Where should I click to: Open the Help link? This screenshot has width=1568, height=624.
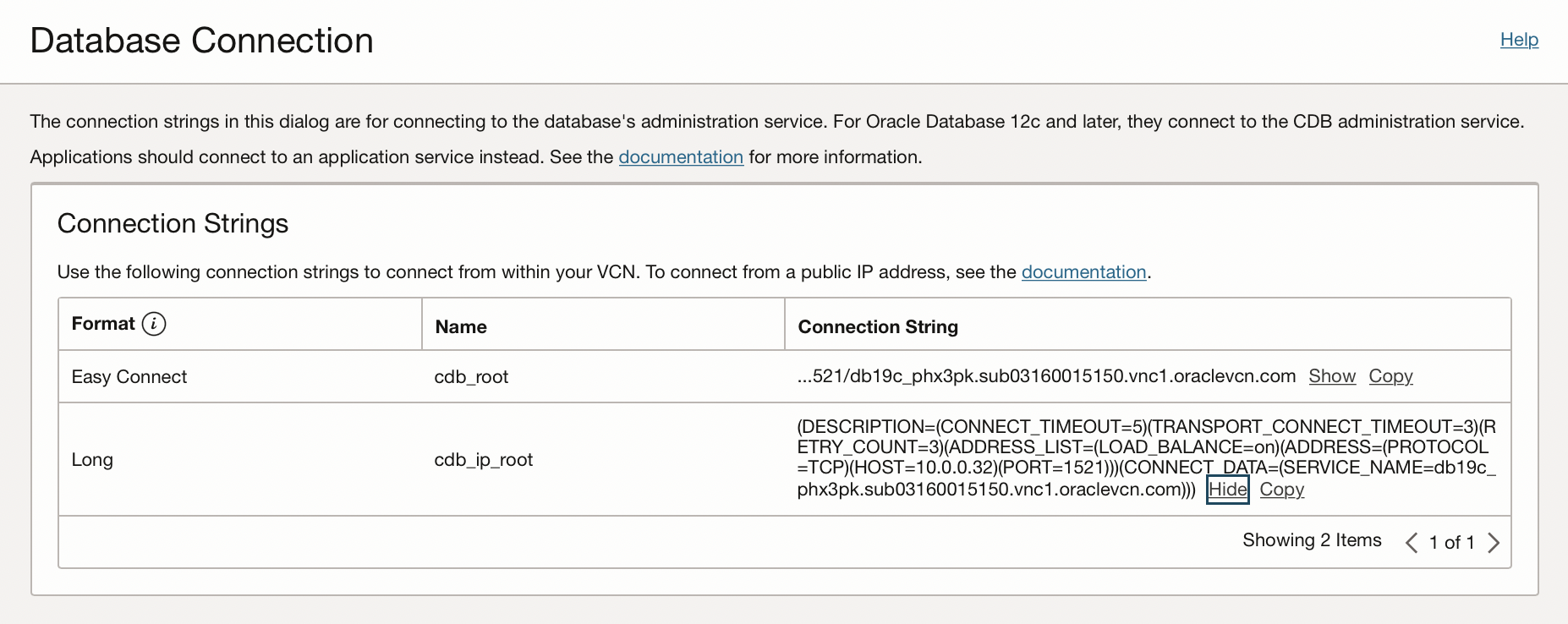tap(1519, 40)
